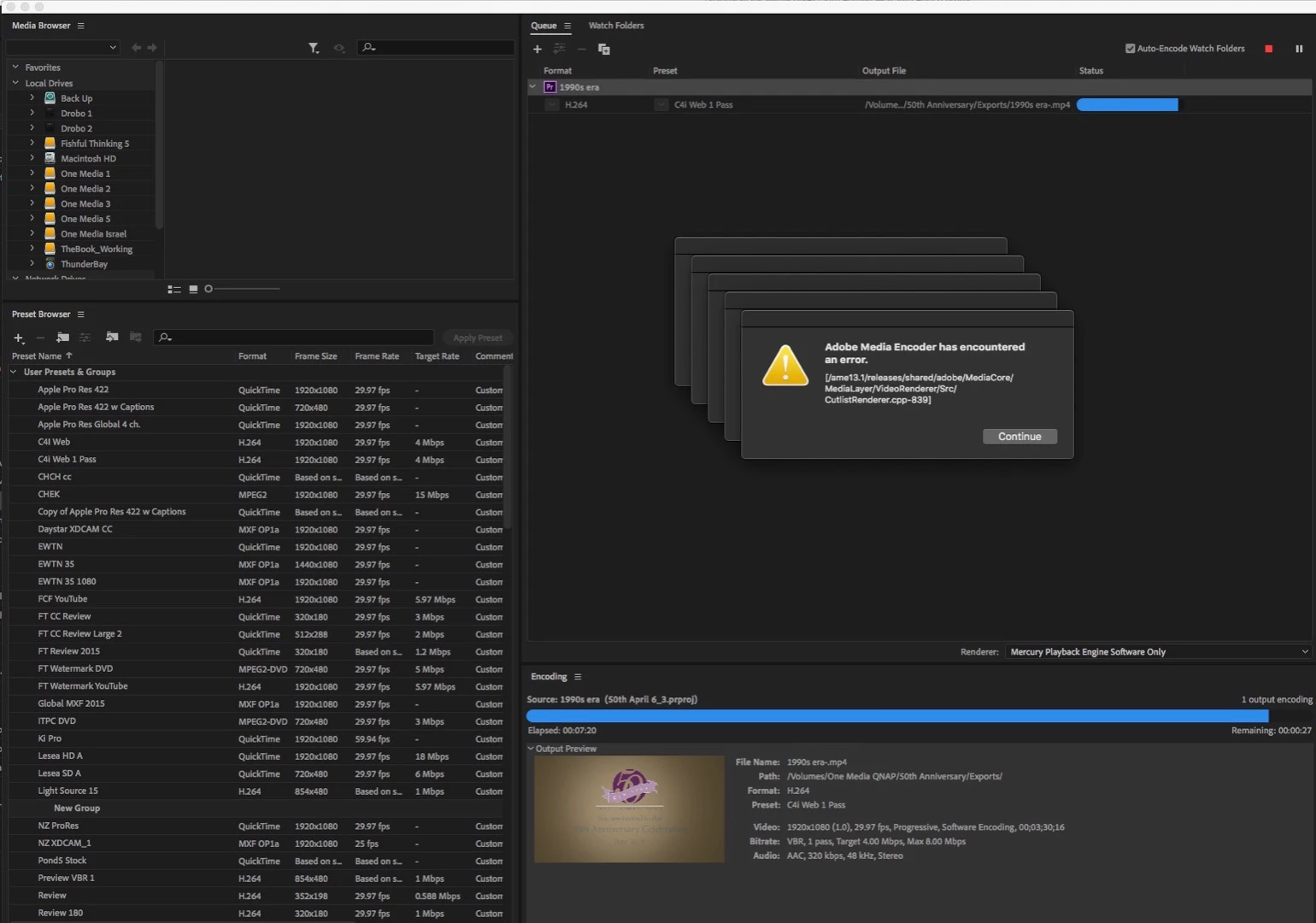Click the export presets icon
Screen dimensions: 1316x923
pos(135,338)
